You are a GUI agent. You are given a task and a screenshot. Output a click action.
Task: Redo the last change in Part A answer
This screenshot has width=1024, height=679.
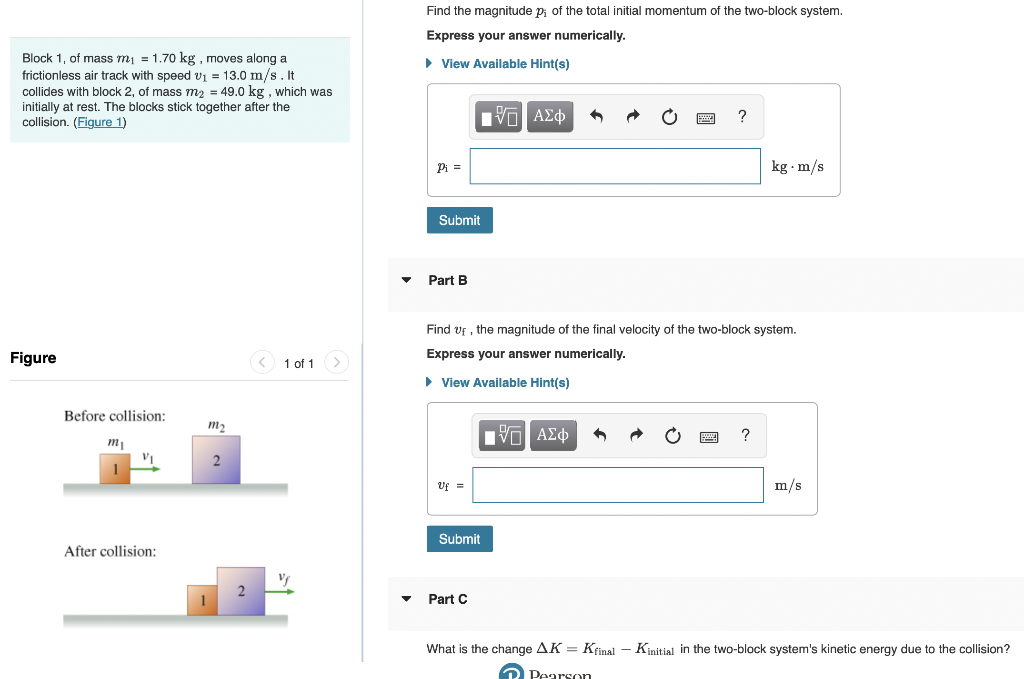(x=633, y=116)
